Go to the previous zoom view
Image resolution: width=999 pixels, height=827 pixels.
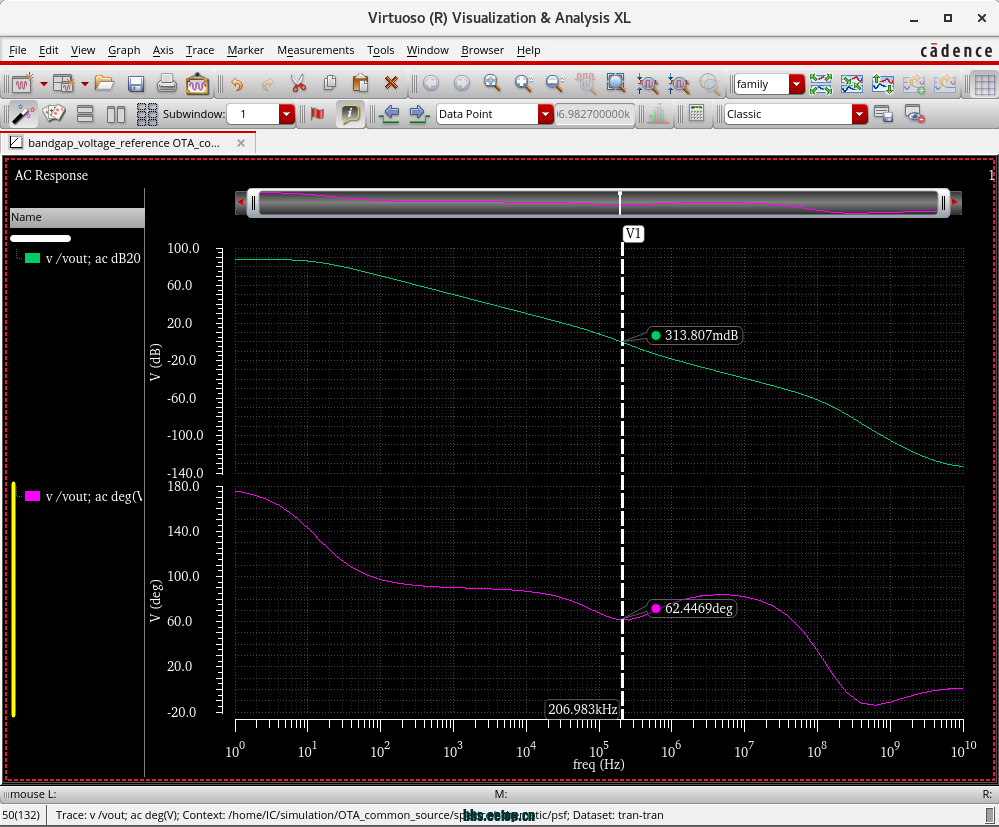pos(431,84)
